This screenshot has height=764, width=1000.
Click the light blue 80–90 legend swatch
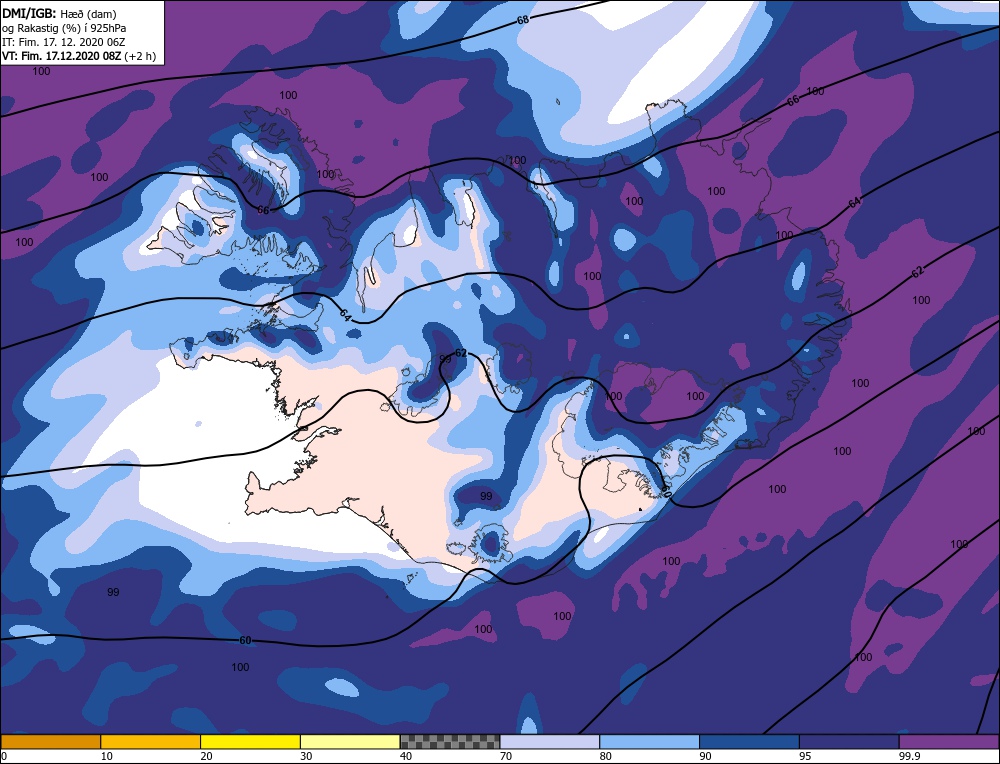coord(649,741)
